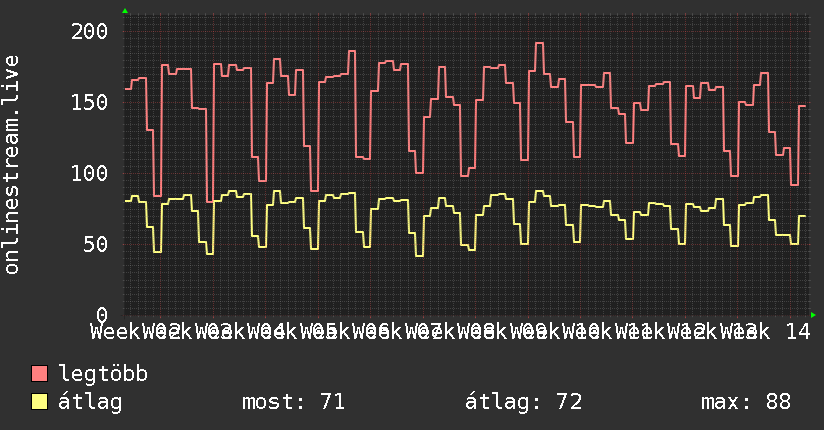Click the 50 y-axis label
Image resolution: width=824 pixels, height=430 pixels.
(x=96, y=244)
